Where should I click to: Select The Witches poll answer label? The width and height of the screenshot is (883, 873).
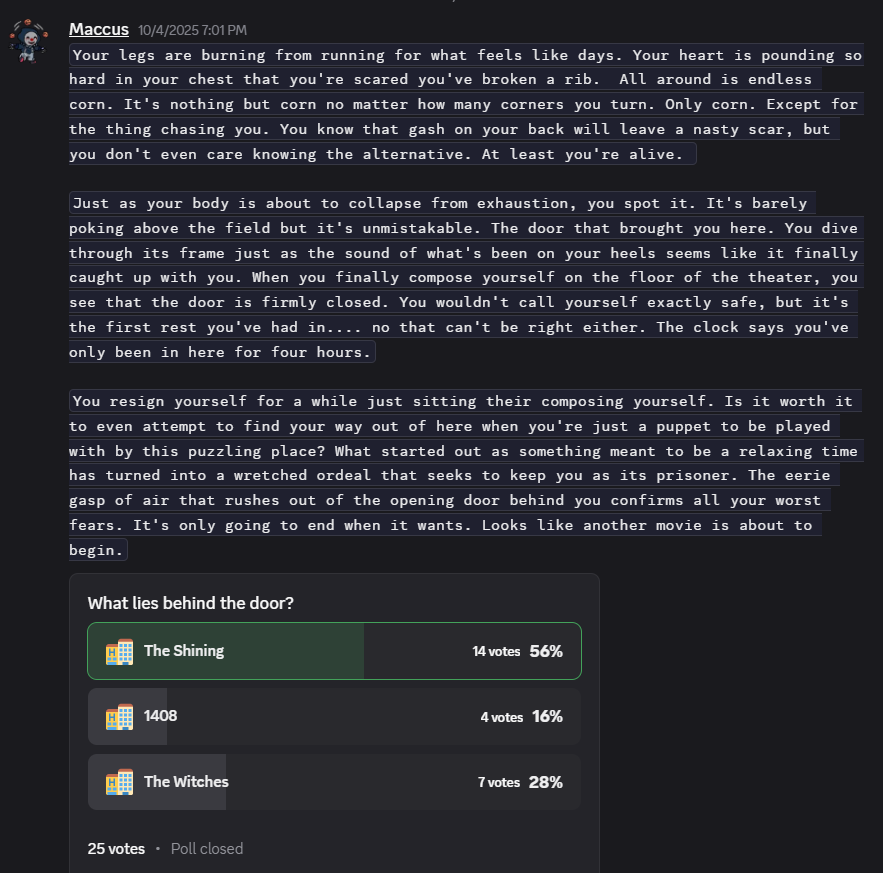tap(186, 782)
